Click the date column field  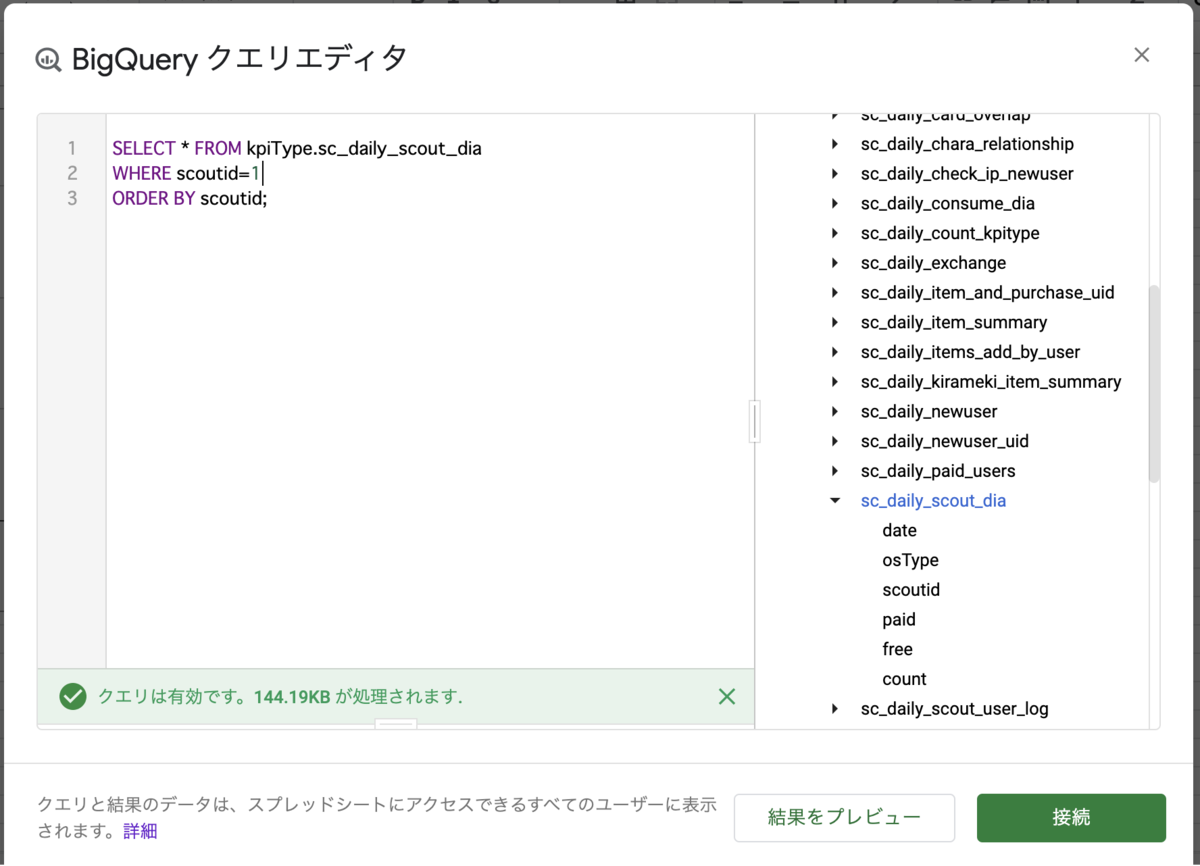900,531
